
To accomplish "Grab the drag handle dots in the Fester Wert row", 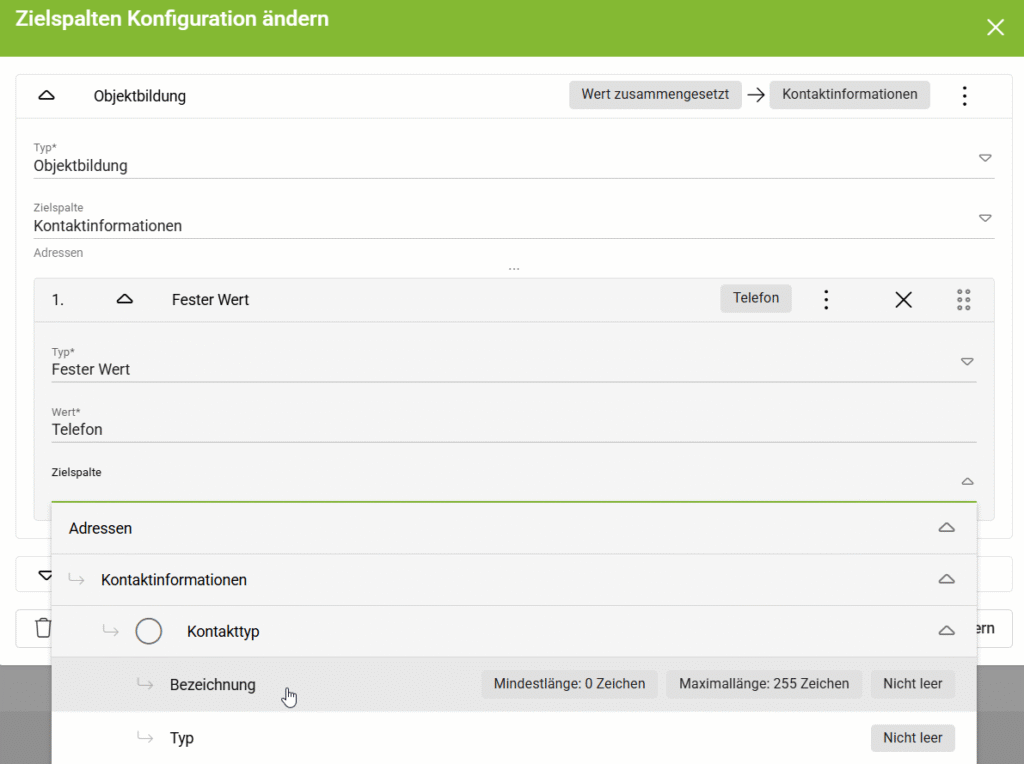I will point(963,300).
